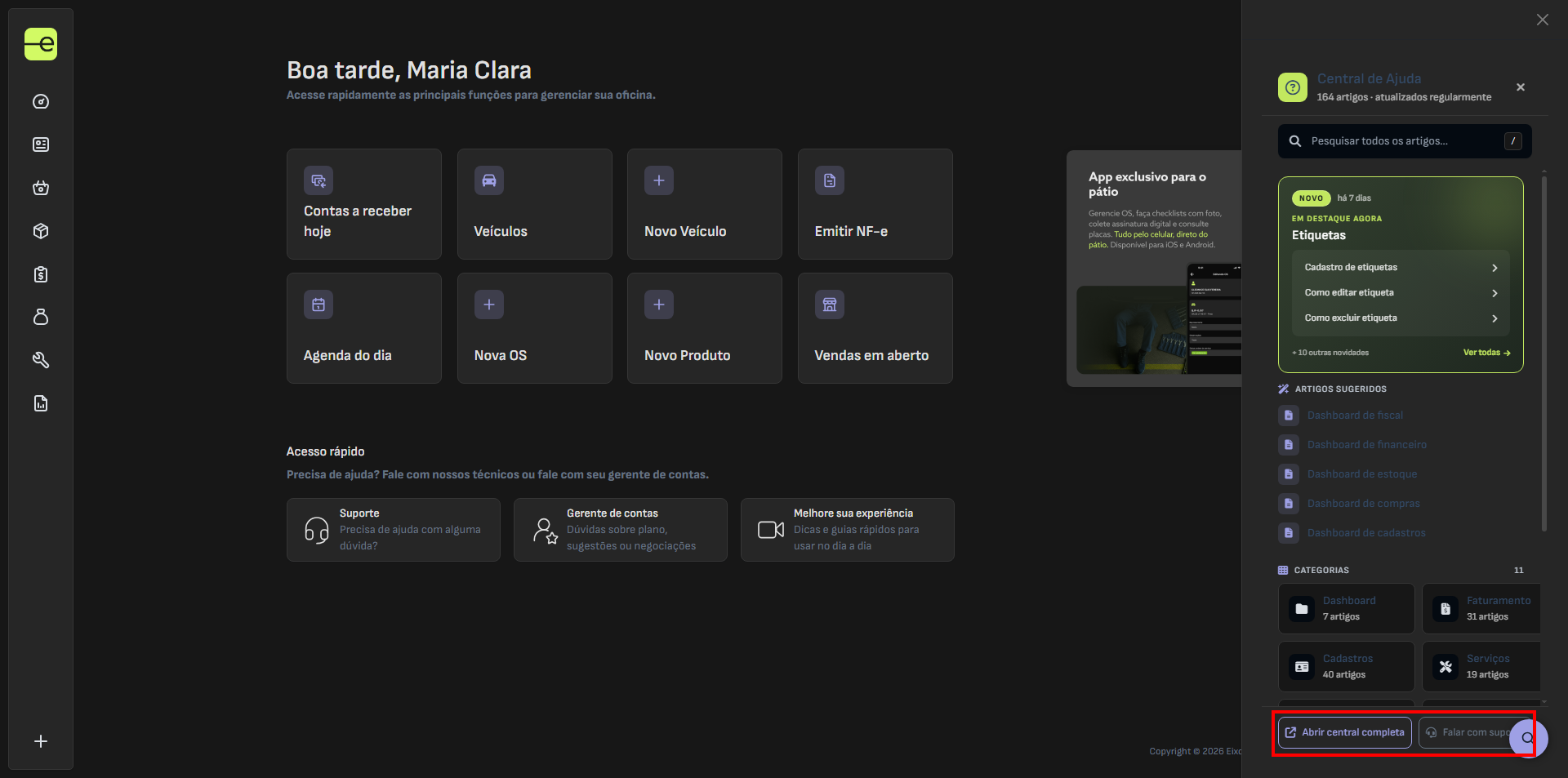Close the help side panel with top-right X
1568x778 pixels.
(x=1542, y=20)
